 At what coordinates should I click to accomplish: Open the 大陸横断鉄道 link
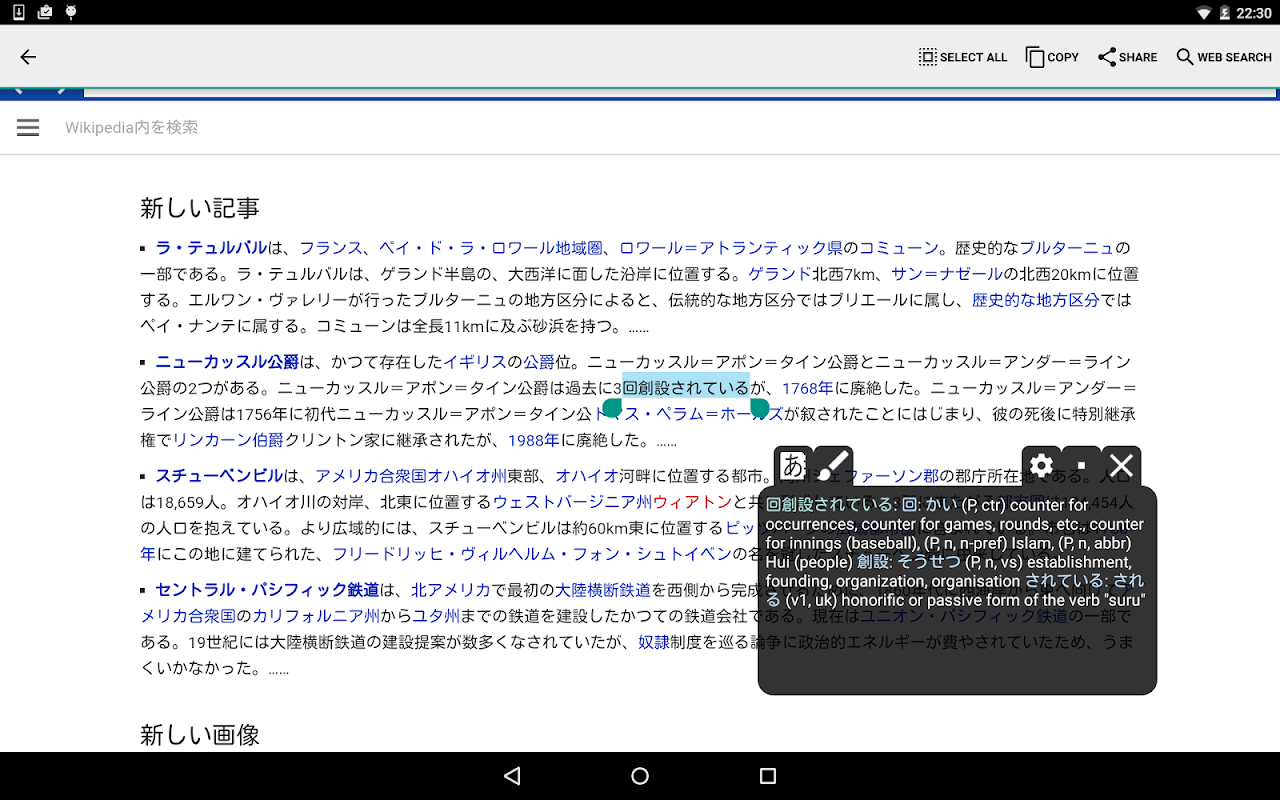[603, 590]
